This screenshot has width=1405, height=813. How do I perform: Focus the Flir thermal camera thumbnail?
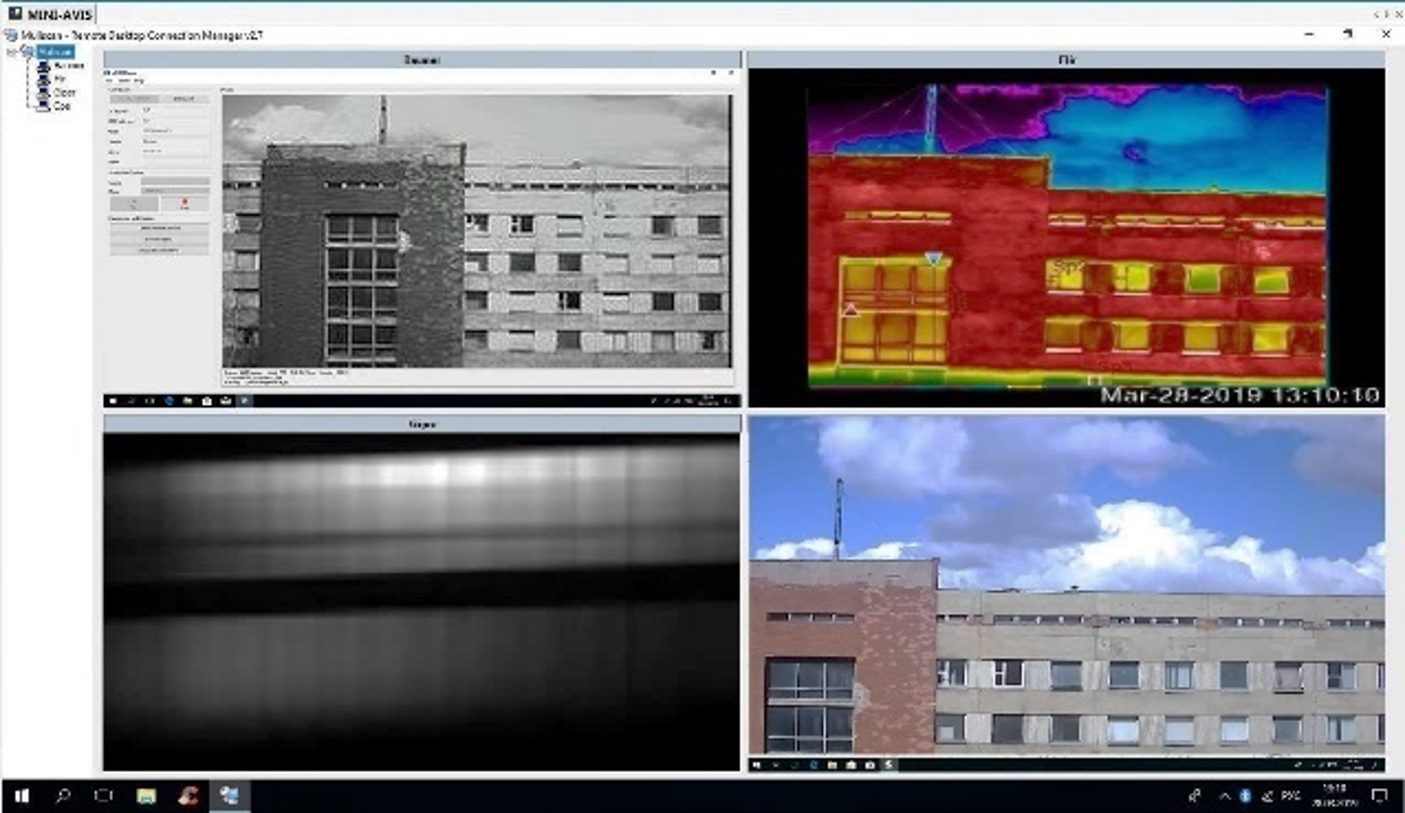[1066, 238]
